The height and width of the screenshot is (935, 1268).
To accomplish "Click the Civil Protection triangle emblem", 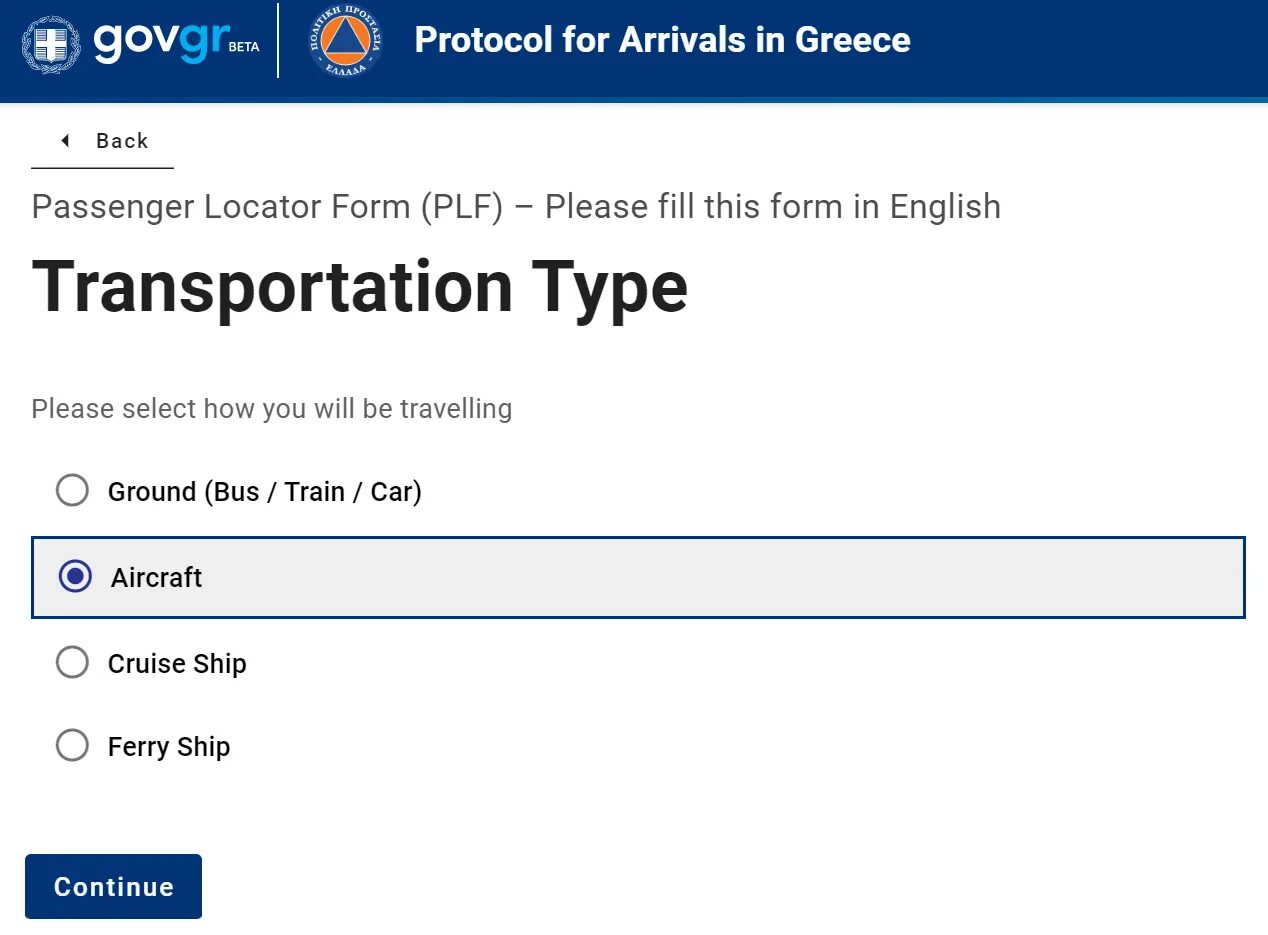I will point(345,40).
